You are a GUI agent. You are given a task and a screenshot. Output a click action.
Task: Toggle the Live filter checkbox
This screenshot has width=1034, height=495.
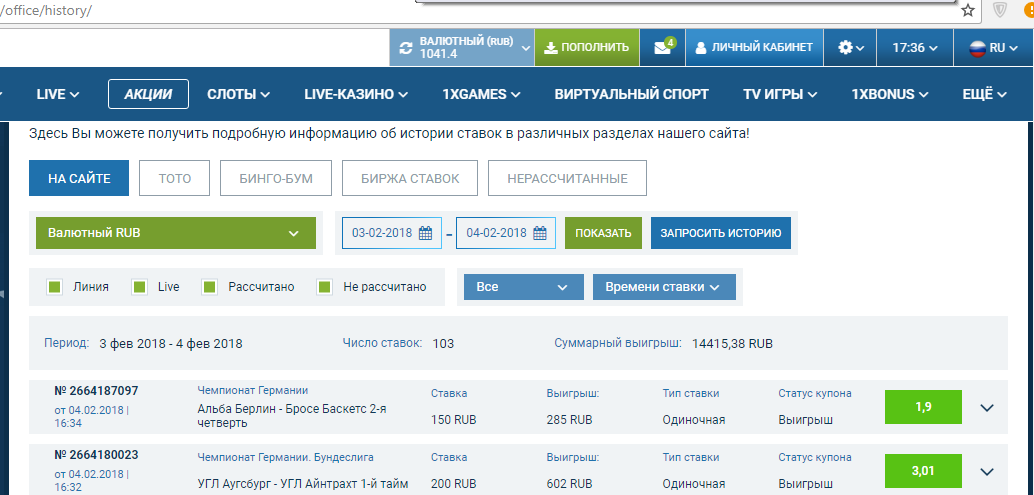(140, 287)
